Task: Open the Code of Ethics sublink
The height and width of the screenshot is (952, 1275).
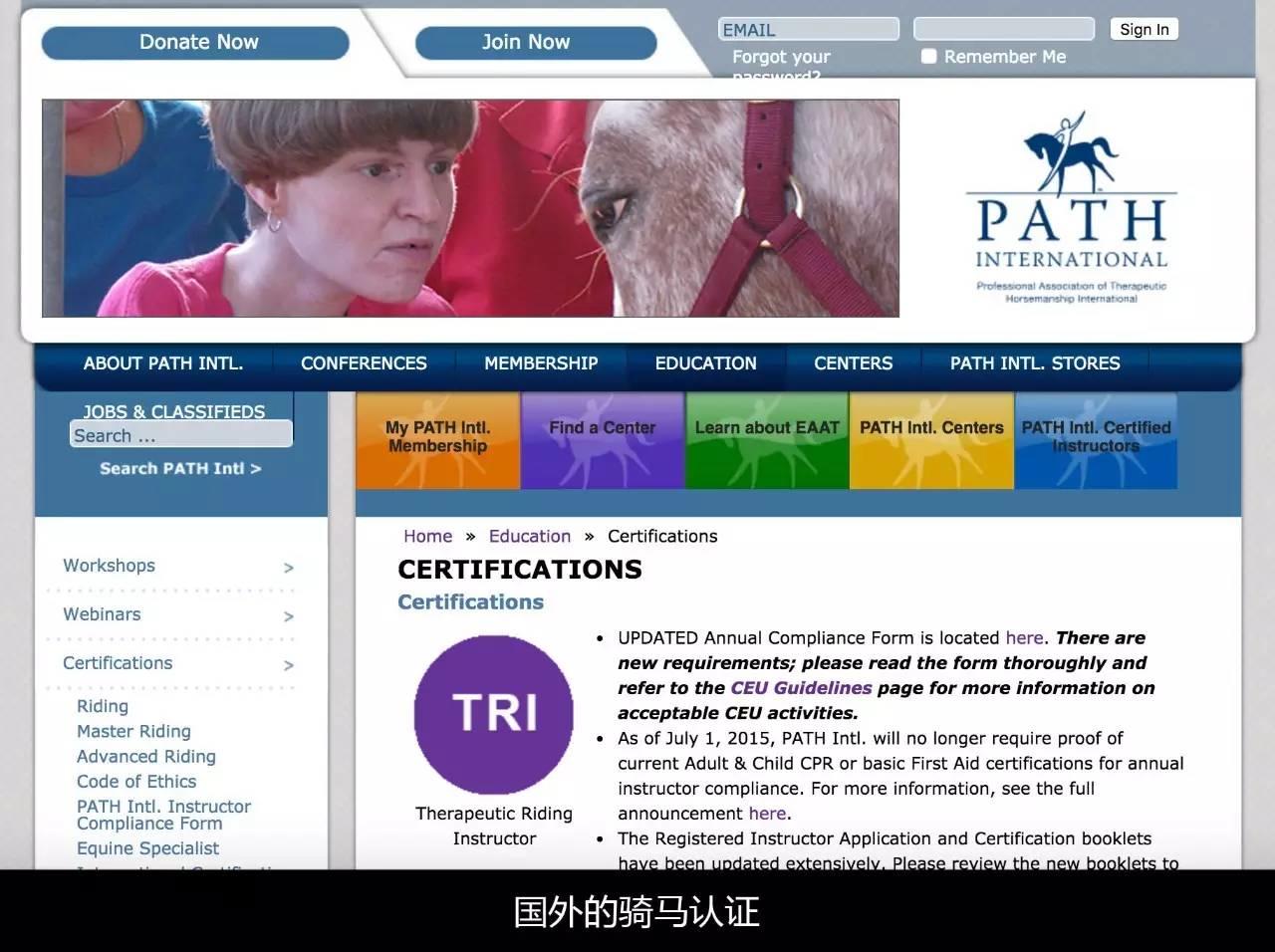Action: coord(136,782)
